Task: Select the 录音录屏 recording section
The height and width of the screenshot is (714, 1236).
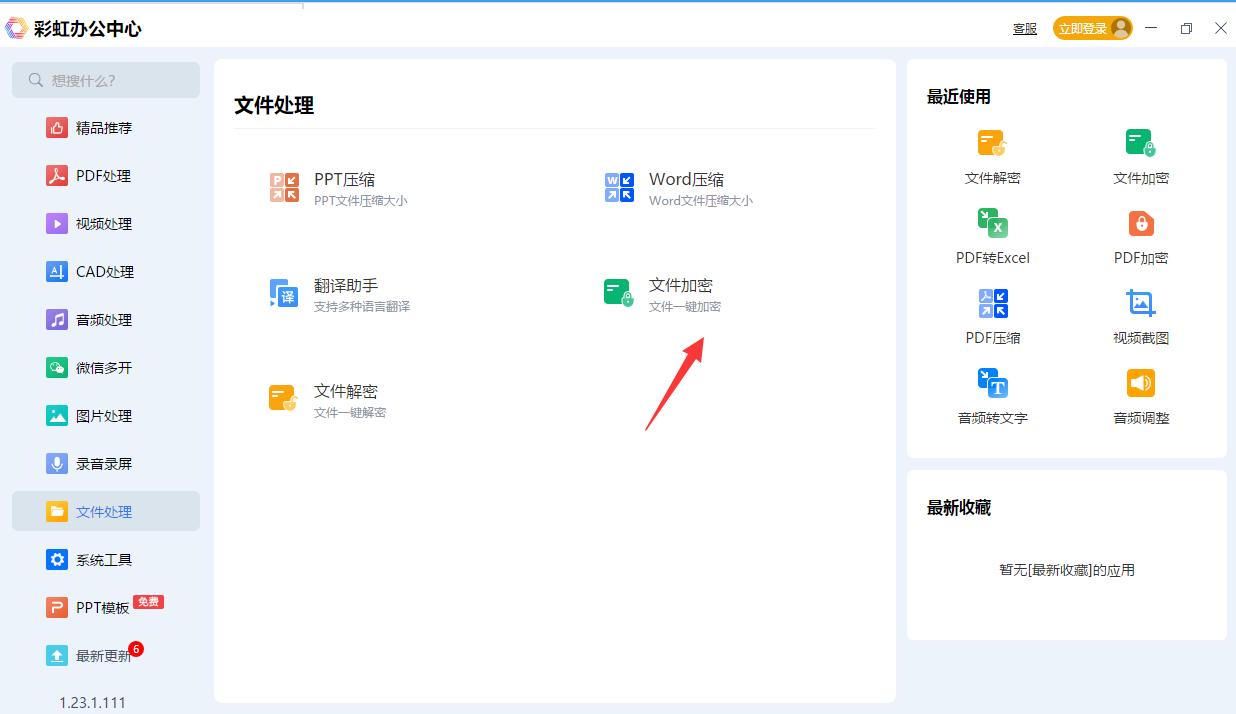Action: point(103,463)
